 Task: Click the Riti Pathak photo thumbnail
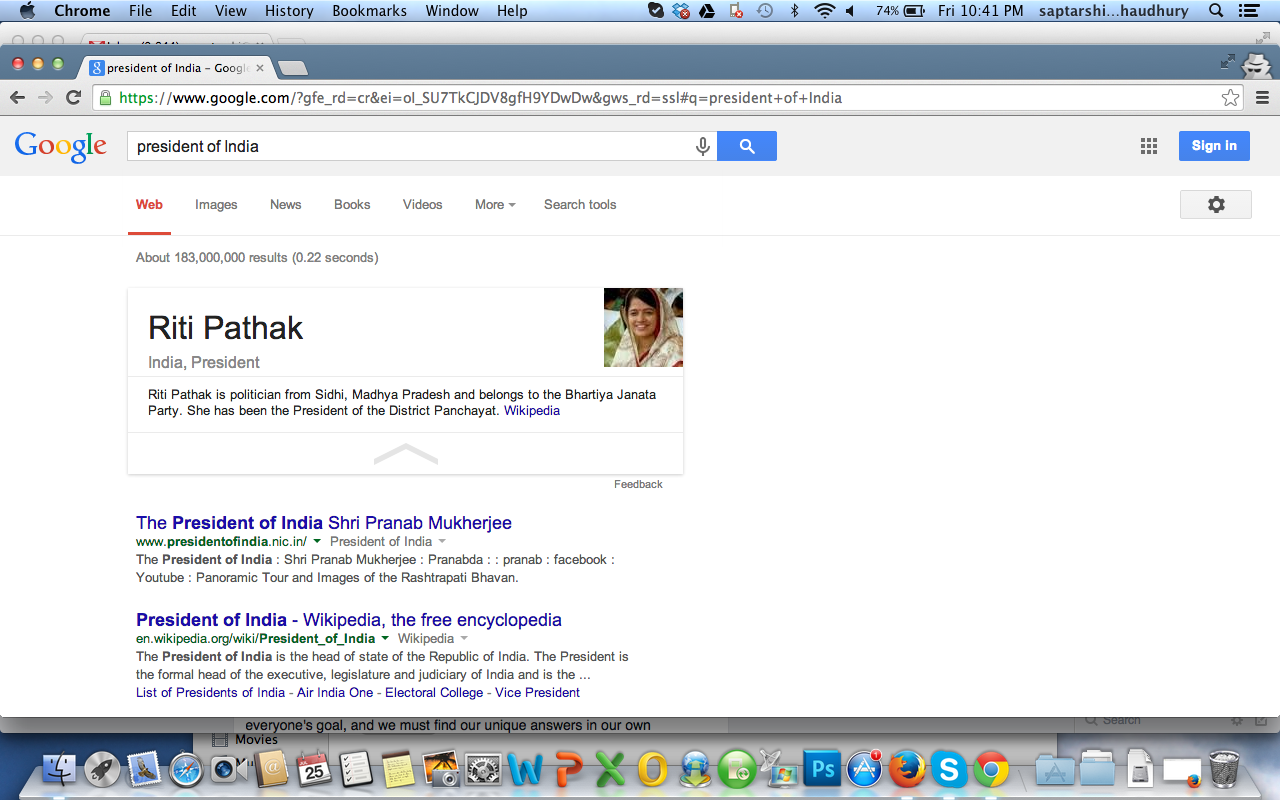[643, 328]
